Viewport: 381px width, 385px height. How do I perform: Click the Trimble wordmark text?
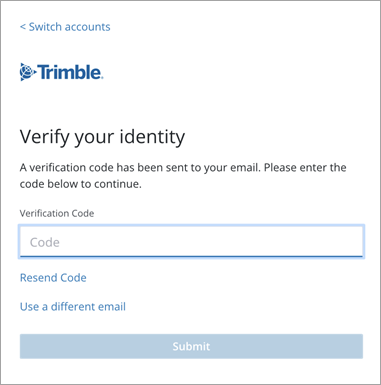click(70, 72)
